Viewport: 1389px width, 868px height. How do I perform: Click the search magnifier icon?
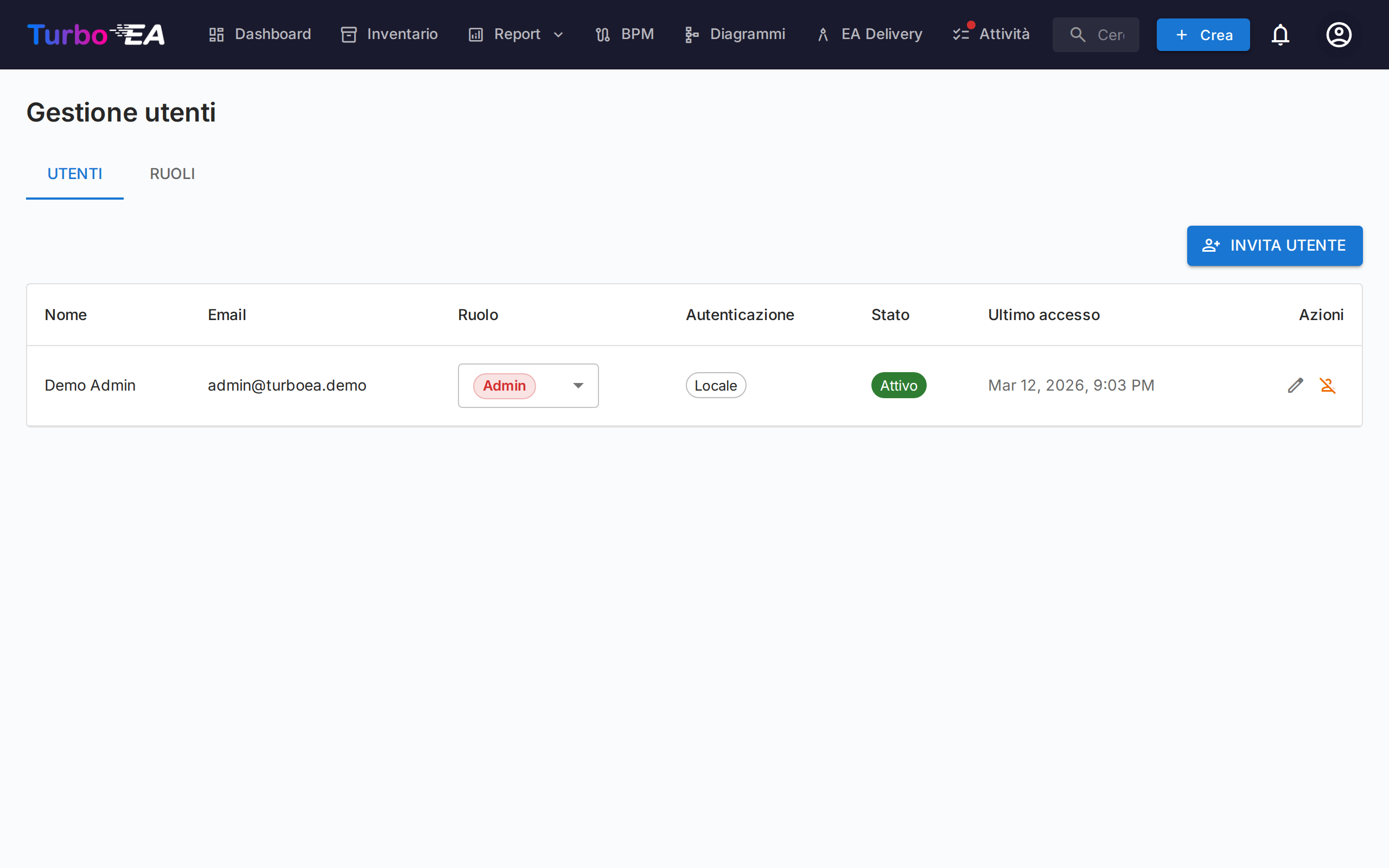pyautogui.click(x=1078, y=34)
